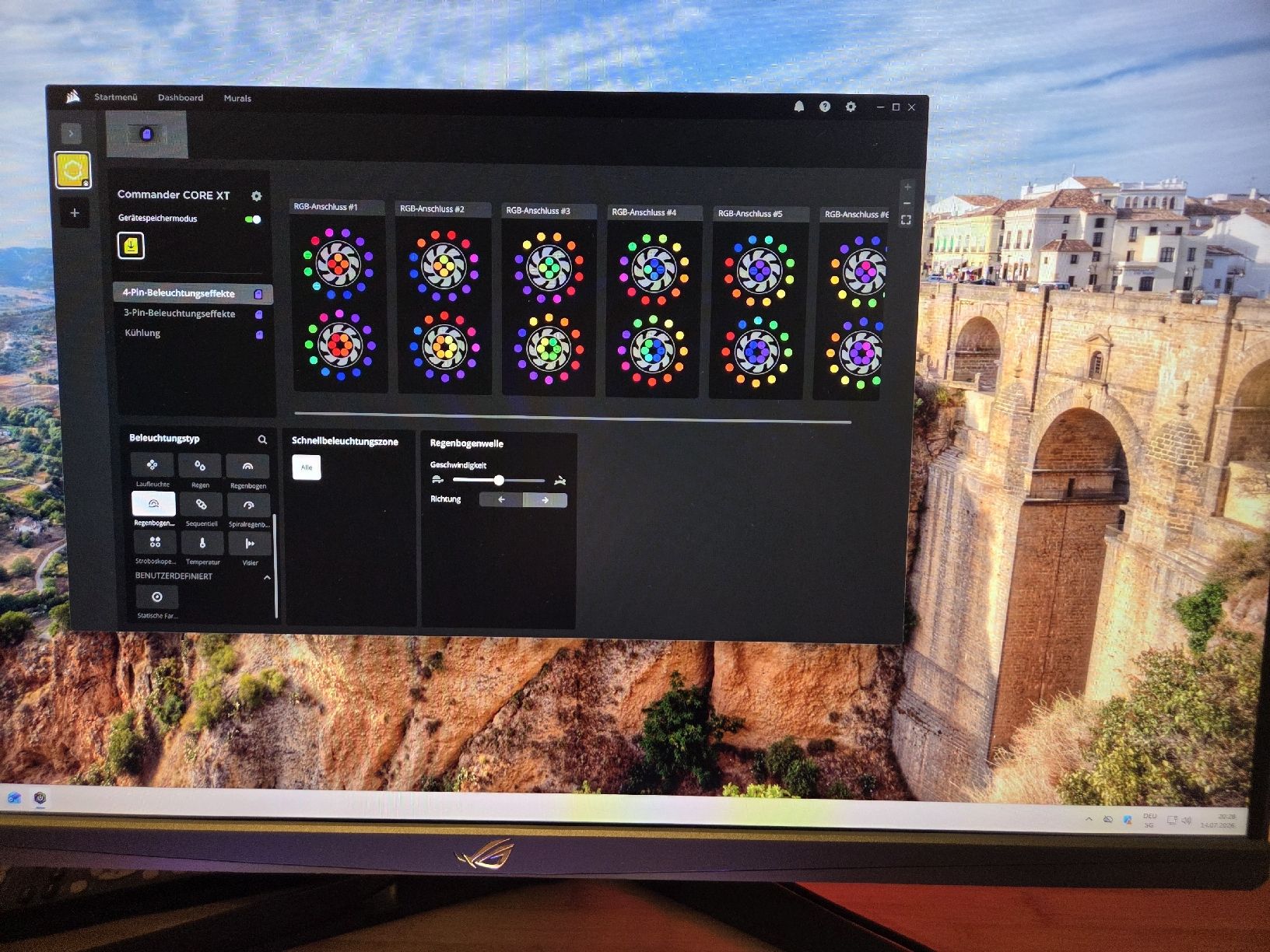The image size is (1270, 952).
Task: Click the Geschwindigkeit speed slider handle
Action: tap(499, 481)
